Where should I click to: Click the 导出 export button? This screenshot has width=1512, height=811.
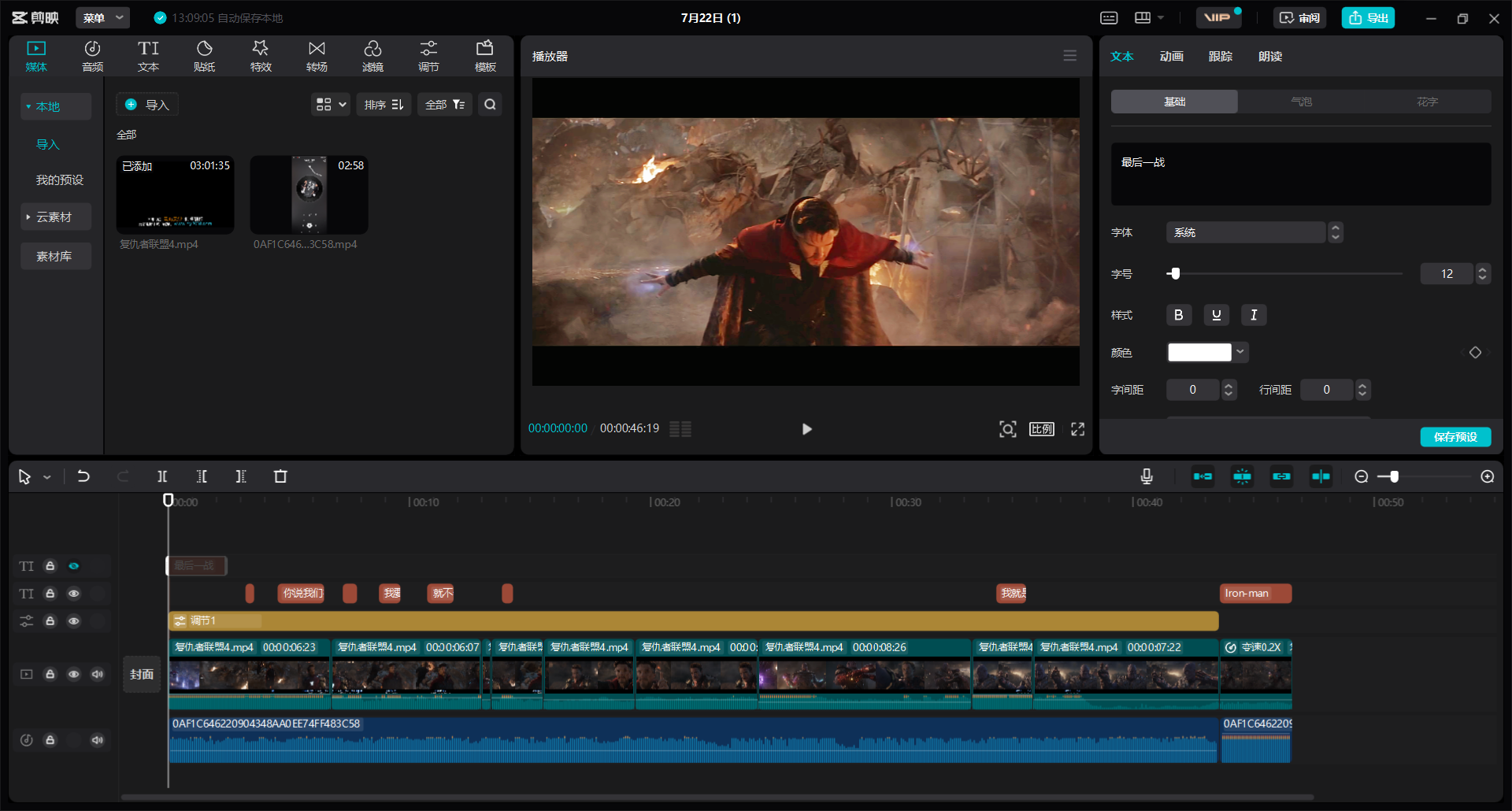point(1368,17)
